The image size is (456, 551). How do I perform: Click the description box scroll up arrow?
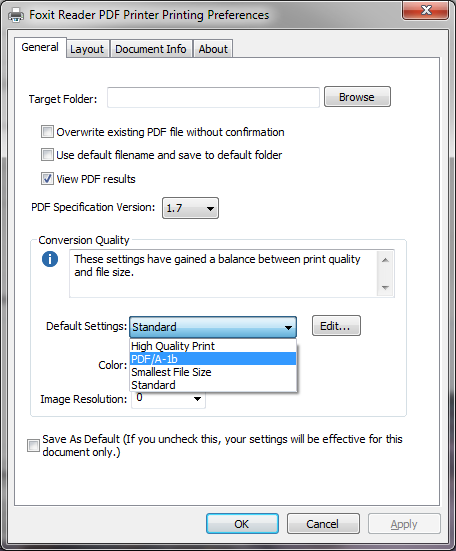(x=385, y=260)
